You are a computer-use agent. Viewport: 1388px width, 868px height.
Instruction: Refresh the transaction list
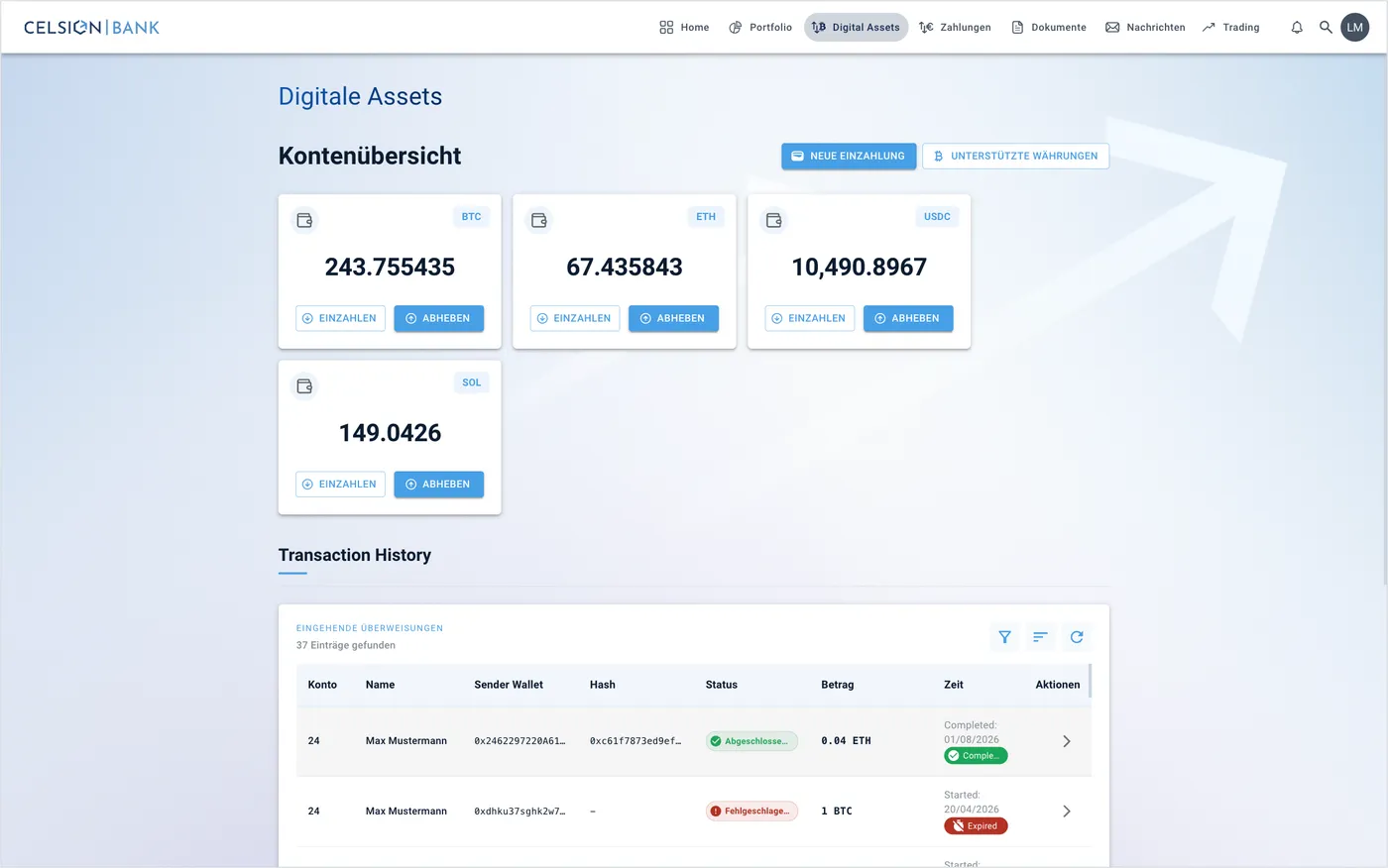point(1077,637)
